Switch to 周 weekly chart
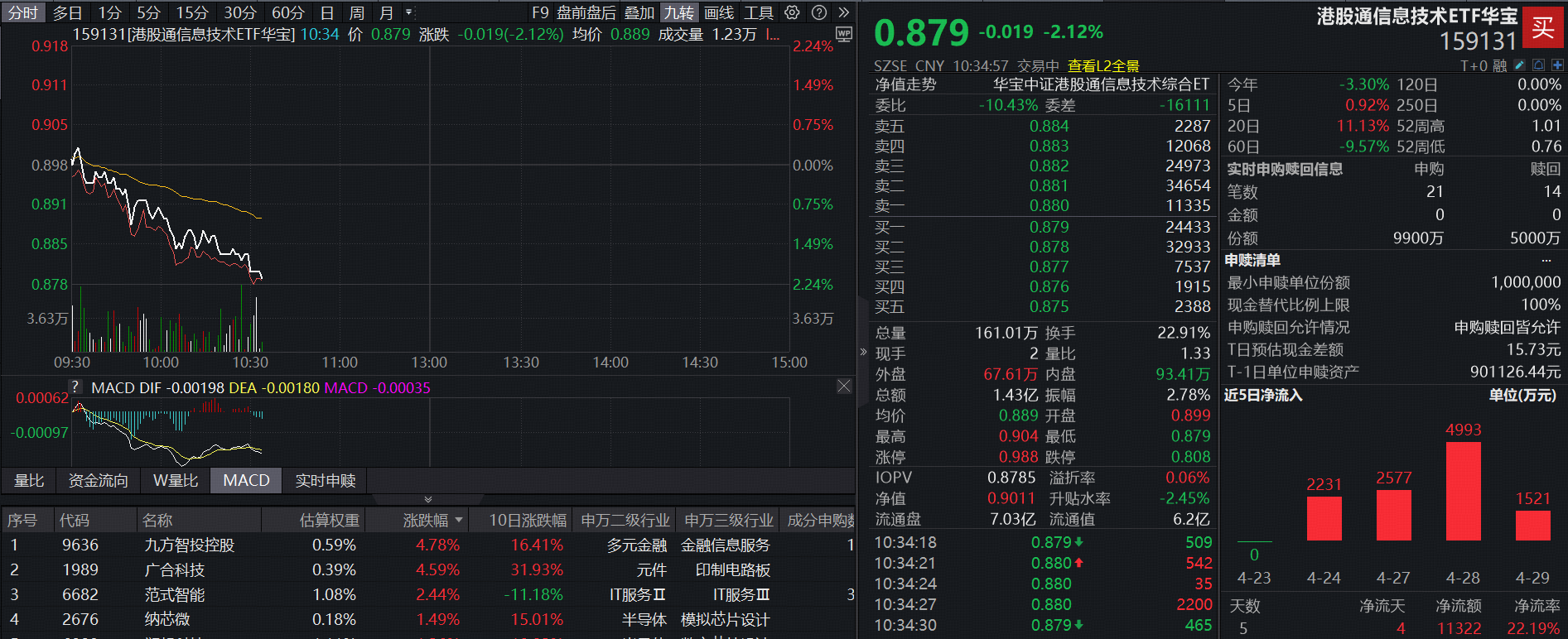This screenshot has height=639, width=1568. (x=357, y=12)
